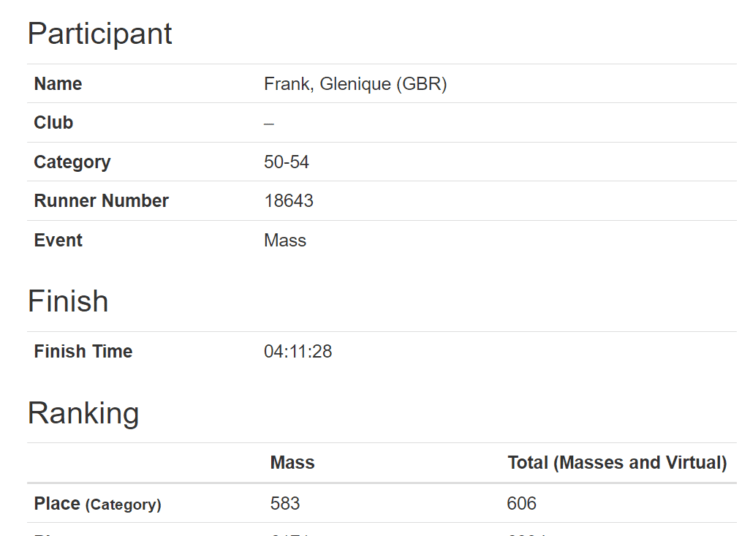Click the Mass column header in Ranking

(x=292, y=463)
